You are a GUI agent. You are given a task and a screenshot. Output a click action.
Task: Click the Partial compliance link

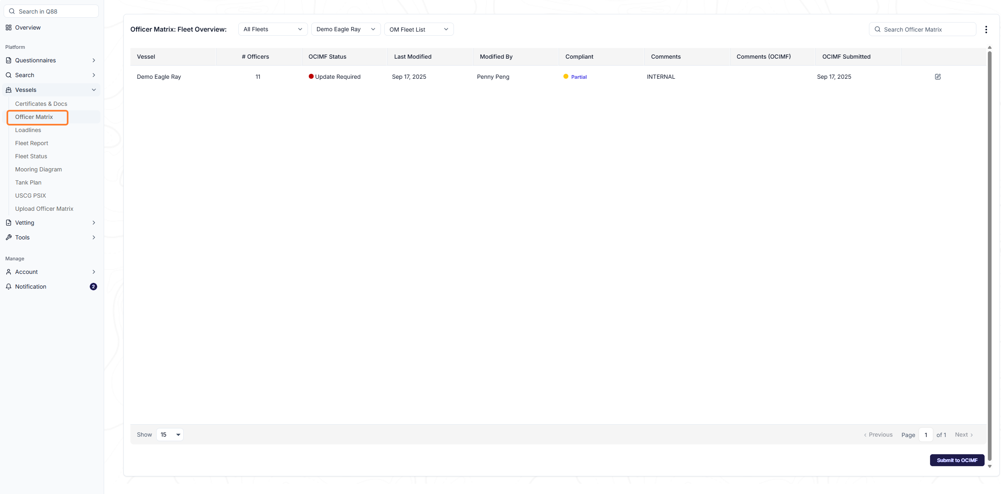point(579,77)
